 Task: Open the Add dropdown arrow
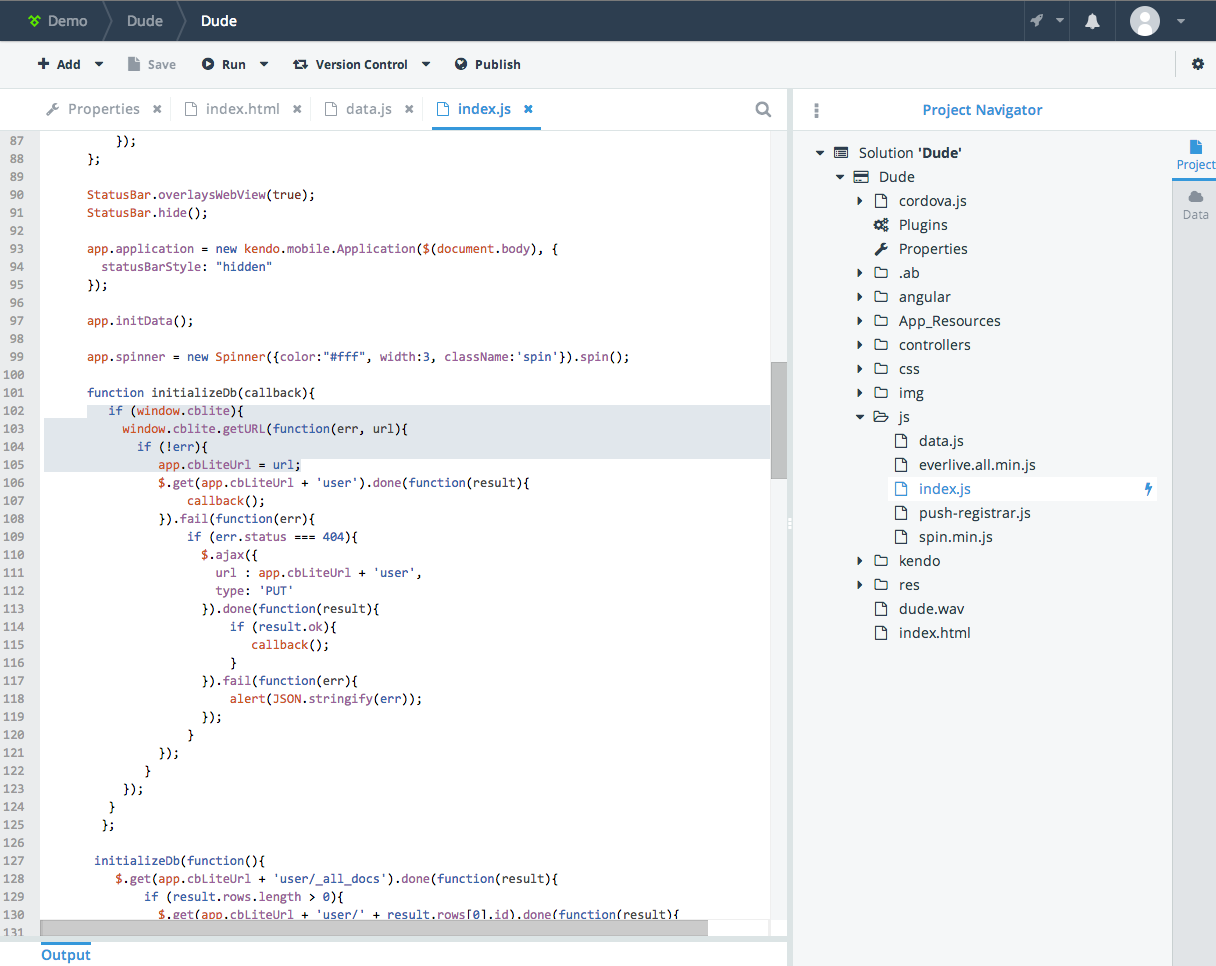pos(99,64)
